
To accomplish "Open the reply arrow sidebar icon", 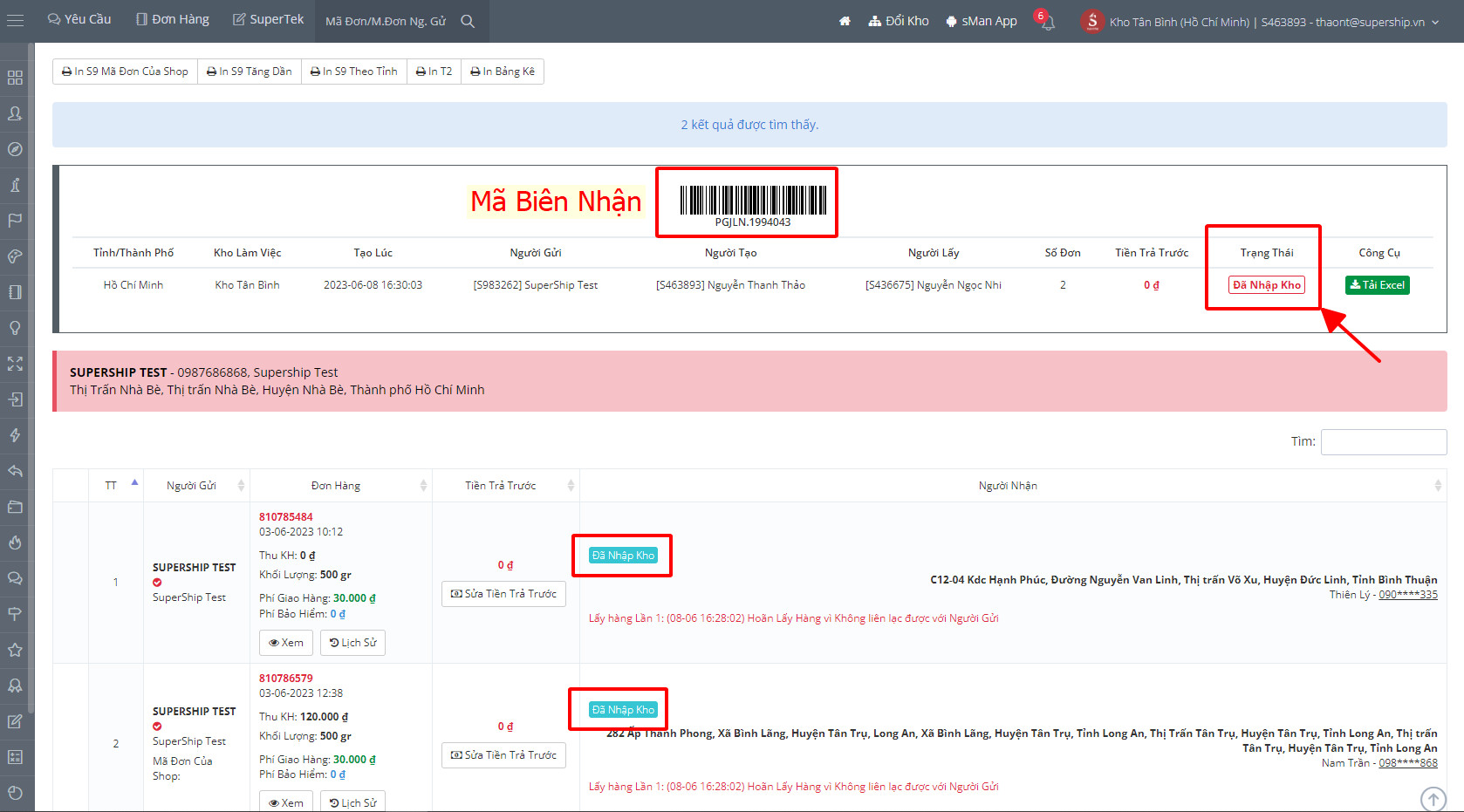I will click(x=15, y=471).
